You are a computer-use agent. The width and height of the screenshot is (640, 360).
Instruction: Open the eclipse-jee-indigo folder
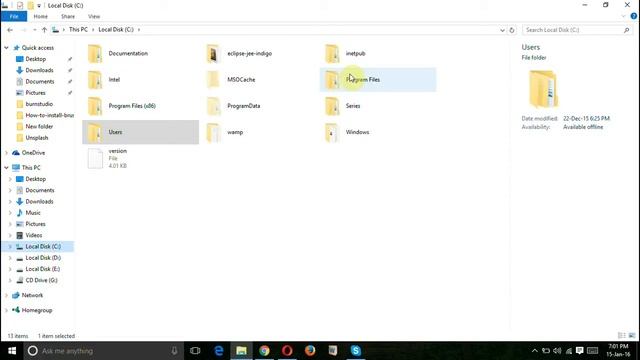(259, 53)
